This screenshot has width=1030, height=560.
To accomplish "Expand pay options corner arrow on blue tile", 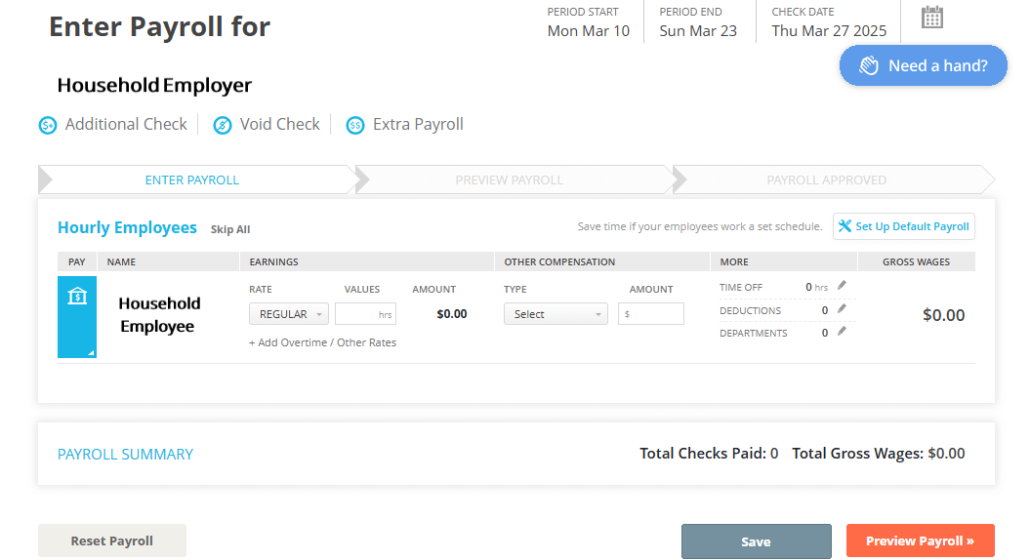I will (91, 352).
